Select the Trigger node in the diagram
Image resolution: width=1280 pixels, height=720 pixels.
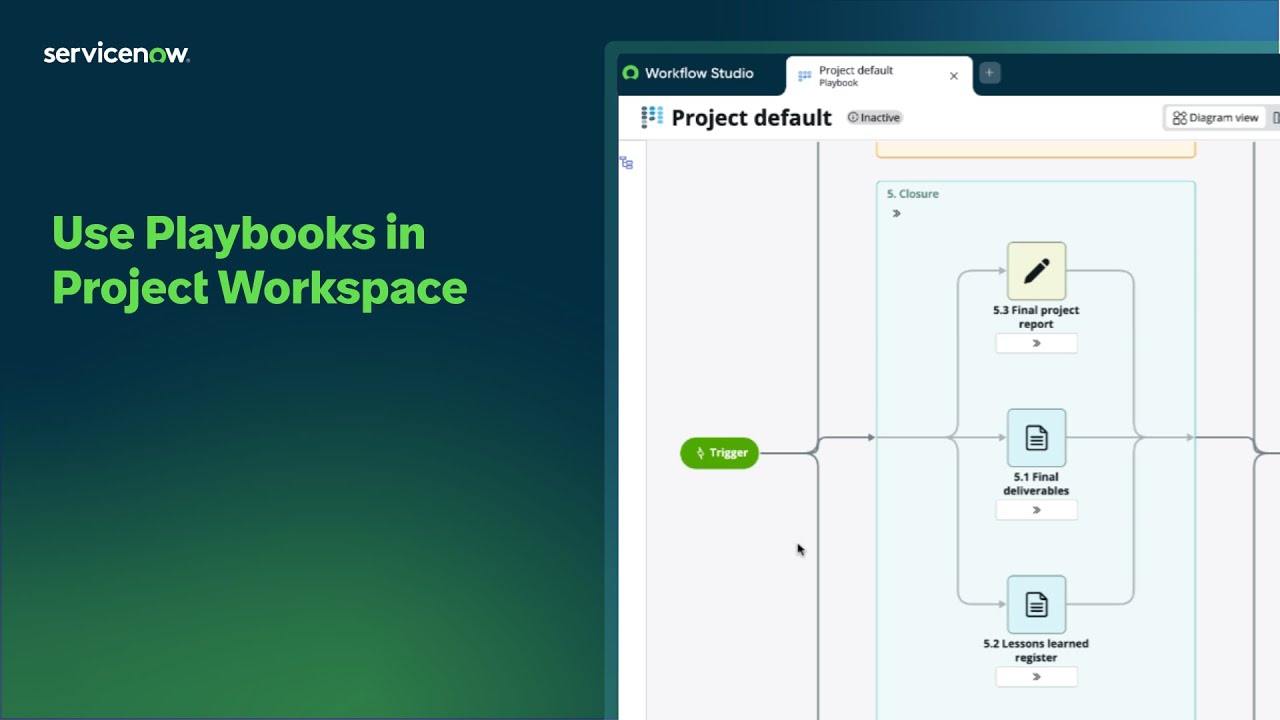point(719,453)
